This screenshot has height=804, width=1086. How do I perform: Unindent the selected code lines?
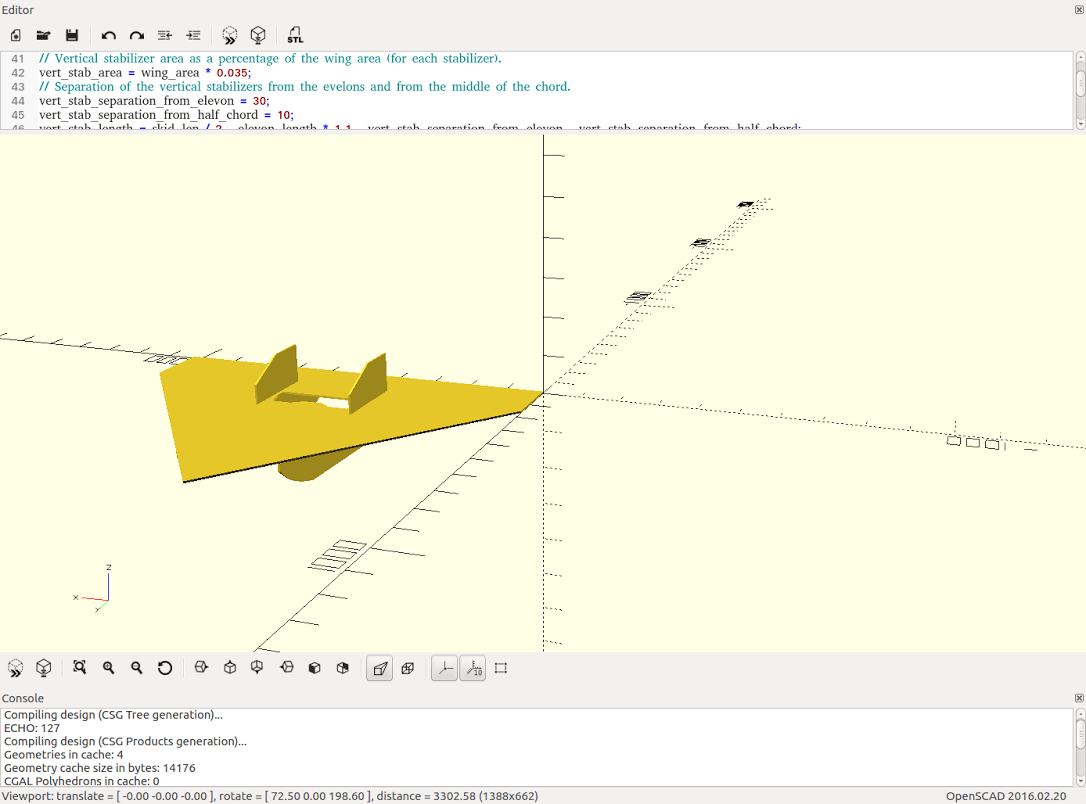(165, 35)
